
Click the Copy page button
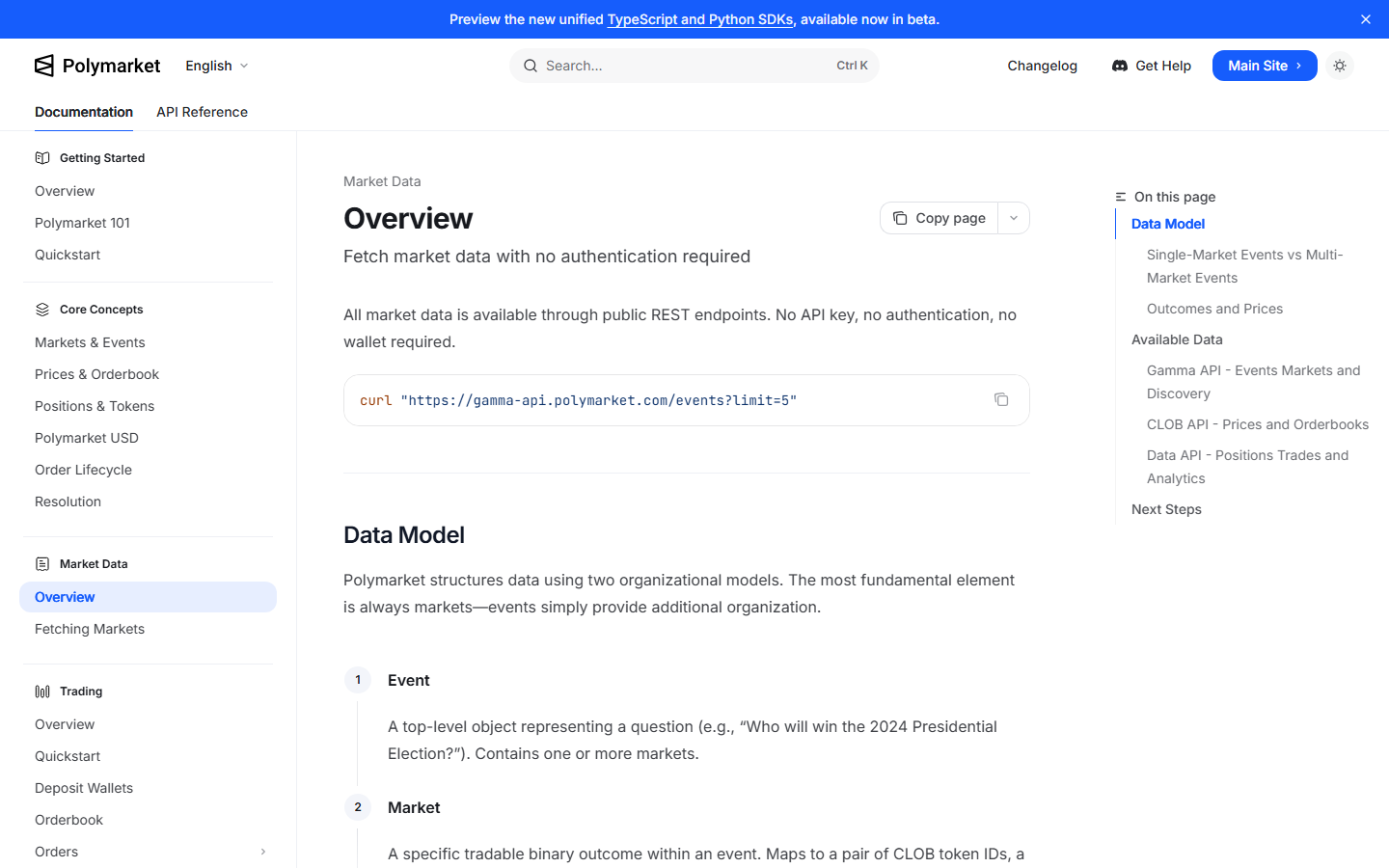(x=940, y=218)
